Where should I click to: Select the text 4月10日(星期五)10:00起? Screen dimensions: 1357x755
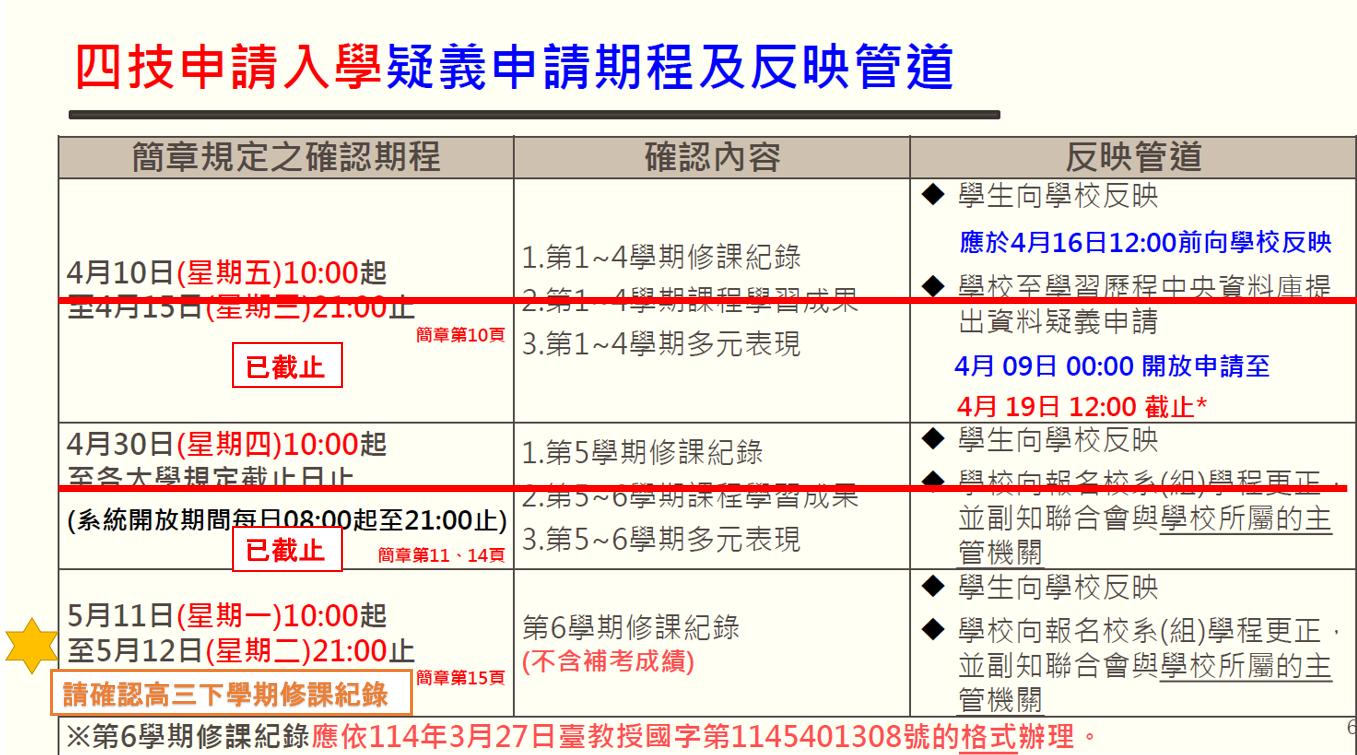(227, 272)
